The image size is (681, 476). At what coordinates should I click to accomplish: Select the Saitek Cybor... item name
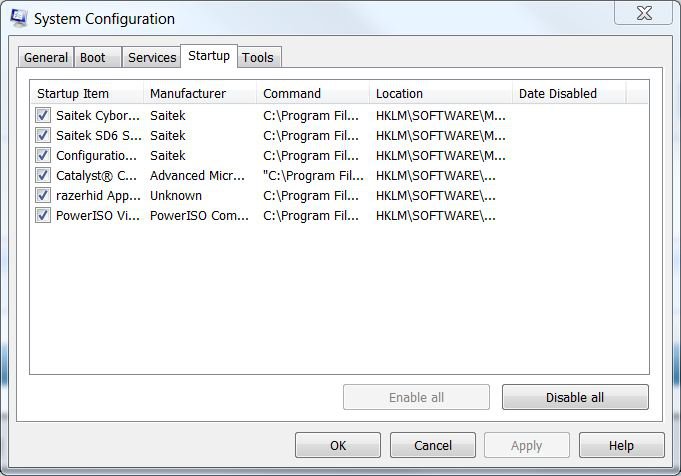pos(98,116)
